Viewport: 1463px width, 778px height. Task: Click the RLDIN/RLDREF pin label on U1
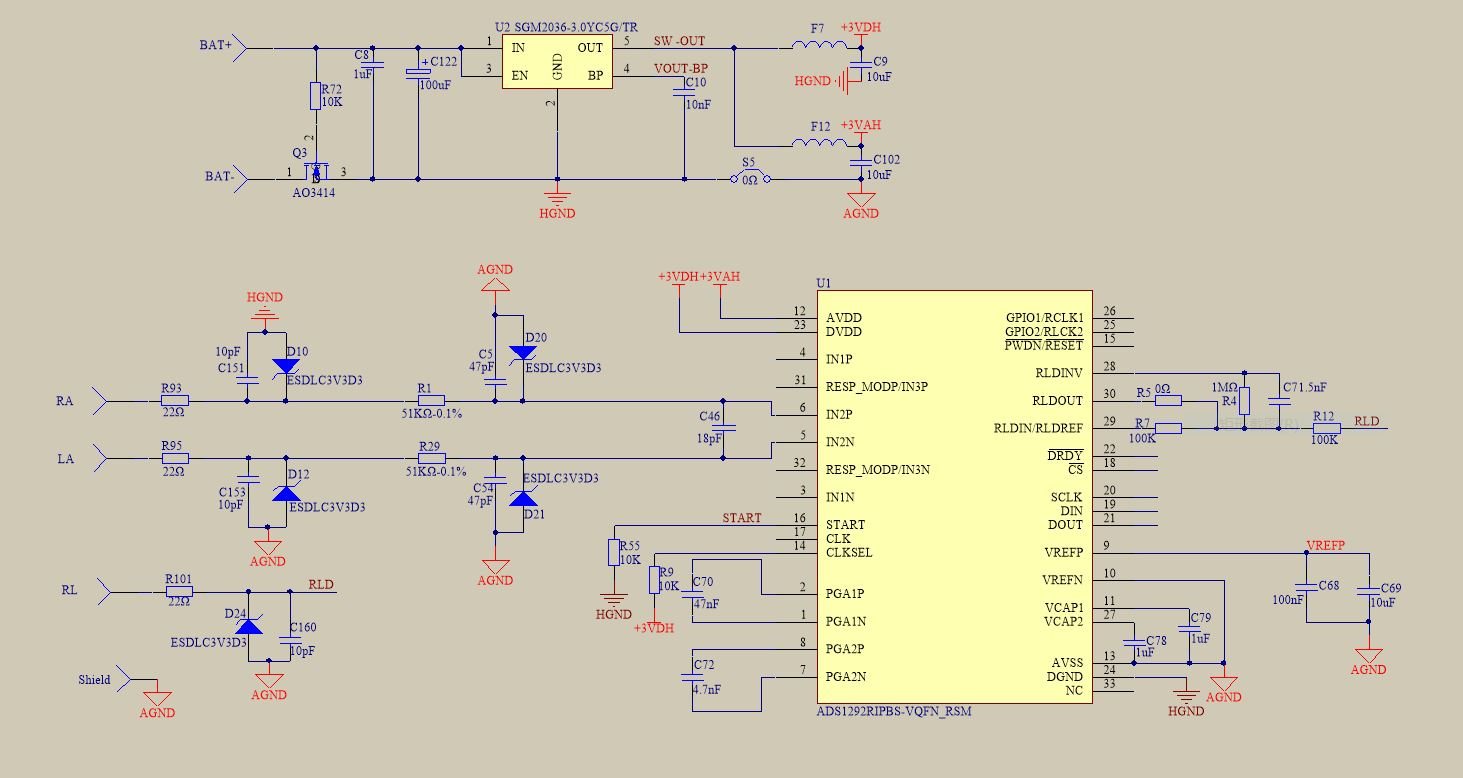point(1038,428)
